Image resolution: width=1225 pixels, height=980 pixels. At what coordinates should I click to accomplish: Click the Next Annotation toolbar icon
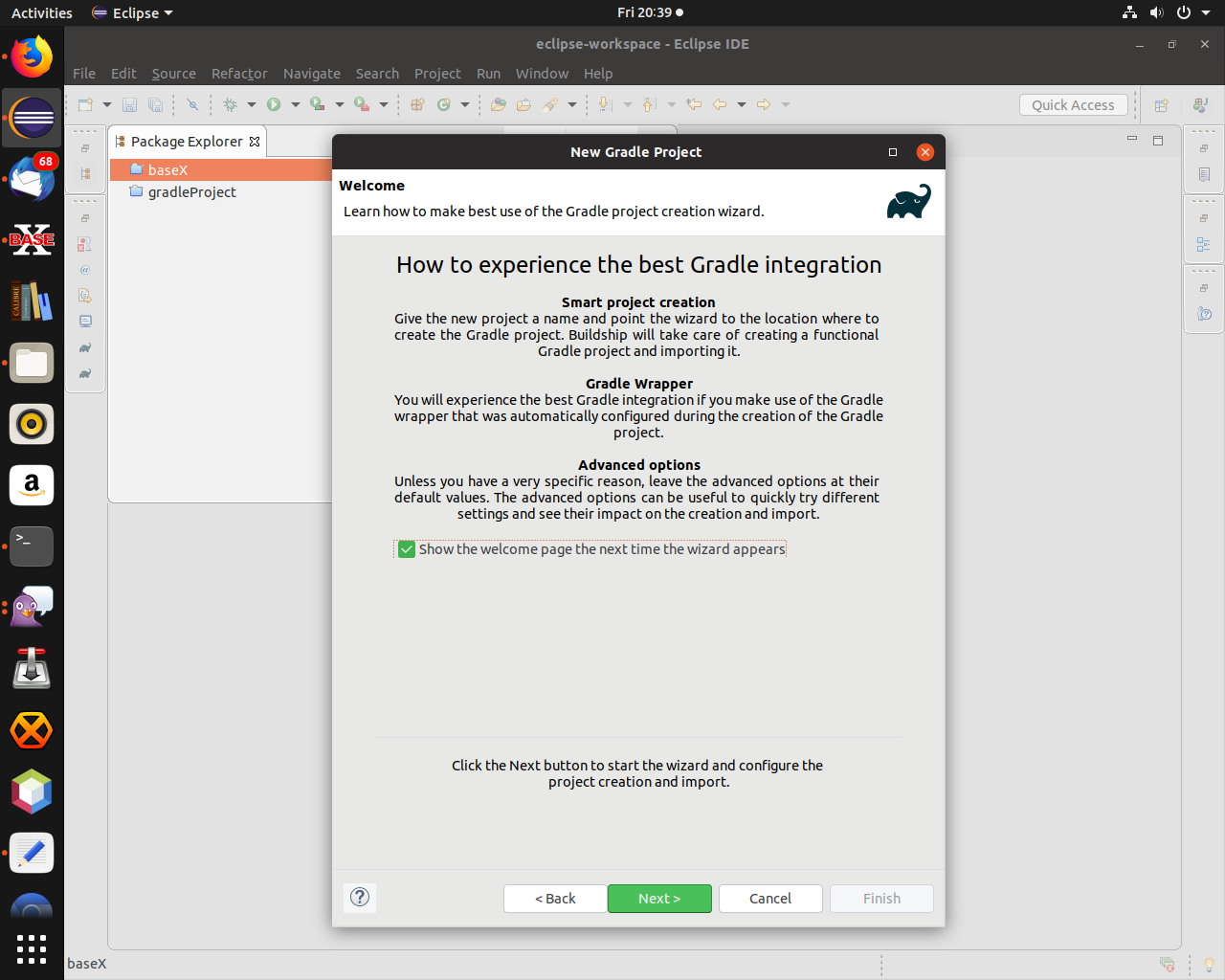click(604, 104)
